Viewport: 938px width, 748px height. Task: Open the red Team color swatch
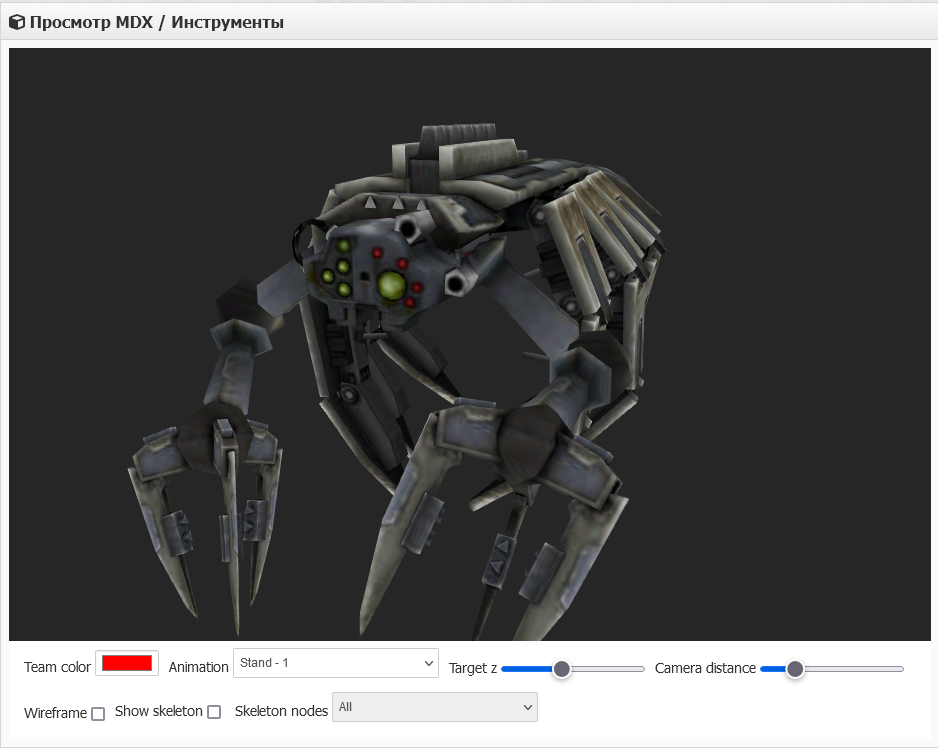[x=127, y=663]
